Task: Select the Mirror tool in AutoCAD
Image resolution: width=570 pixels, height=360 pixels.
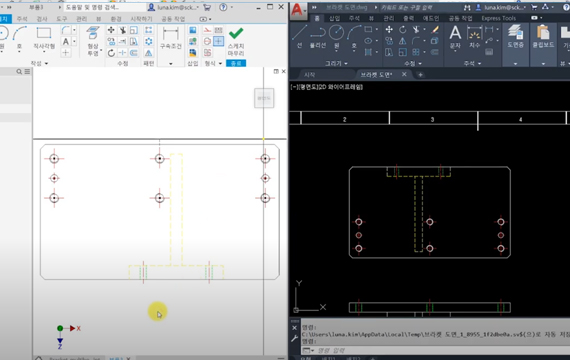Action: click(x=402, y=41)
